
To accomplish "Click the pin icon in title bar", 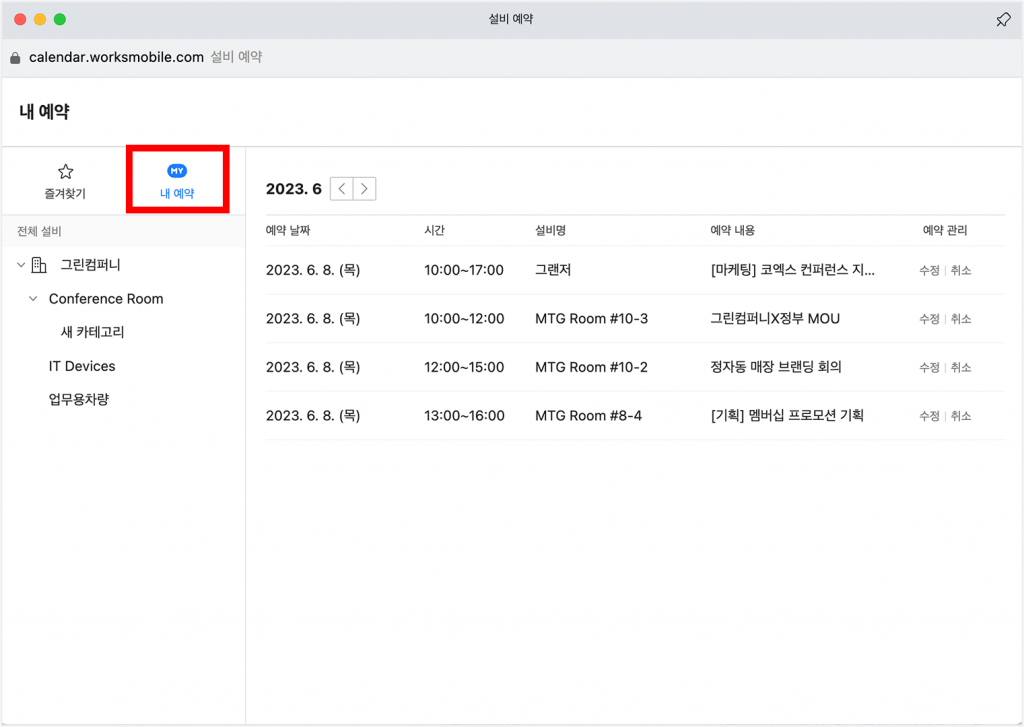I will 1003,20.
